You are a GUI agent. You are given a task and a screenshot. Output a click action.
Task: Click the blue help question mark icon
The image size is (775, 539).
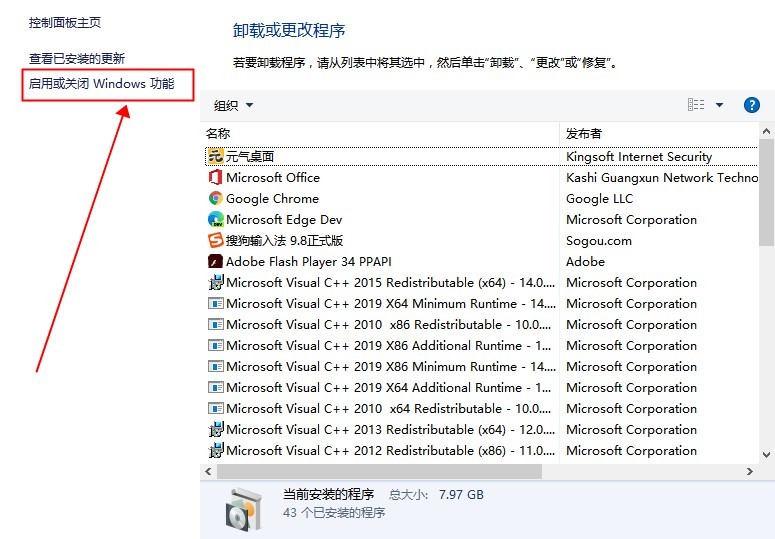(x=751, y=105)
